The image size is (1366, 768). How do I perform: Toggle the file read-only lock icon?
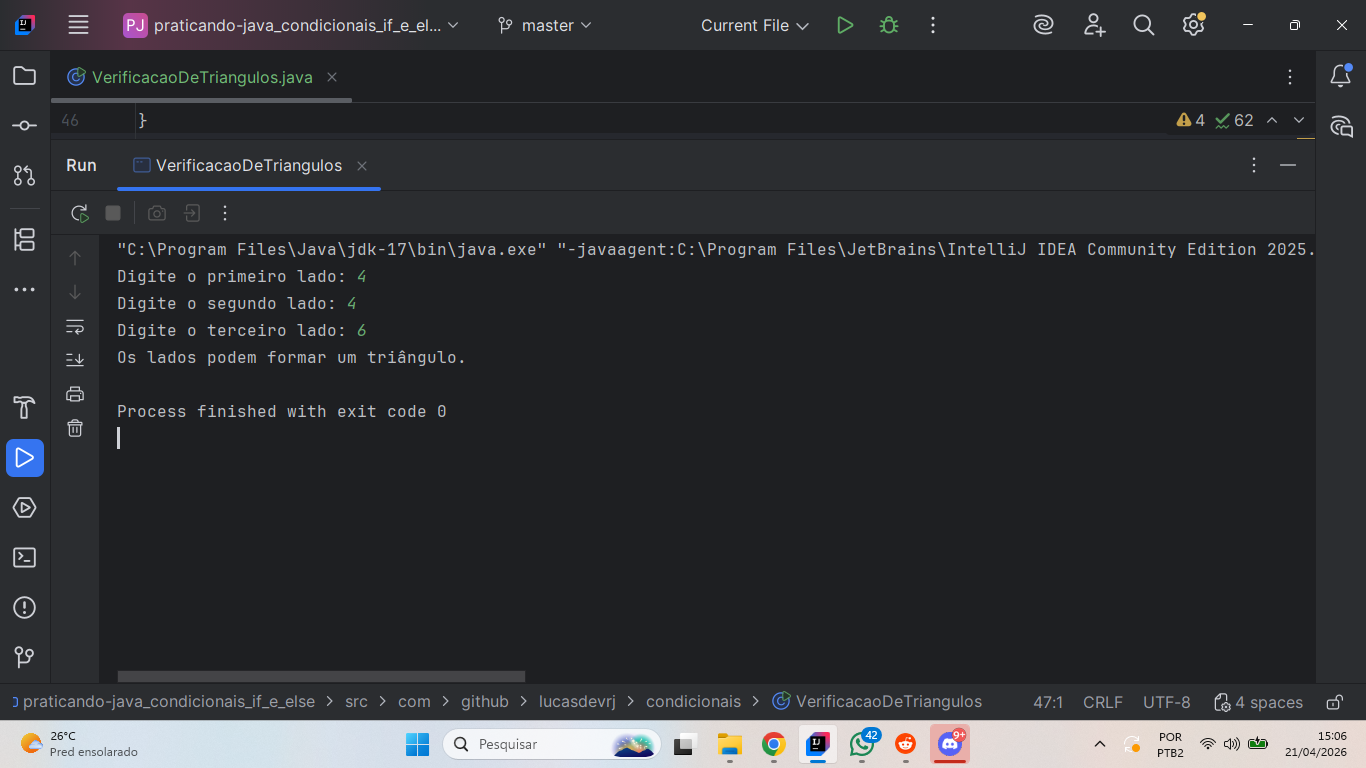[x=1334, y=702]
